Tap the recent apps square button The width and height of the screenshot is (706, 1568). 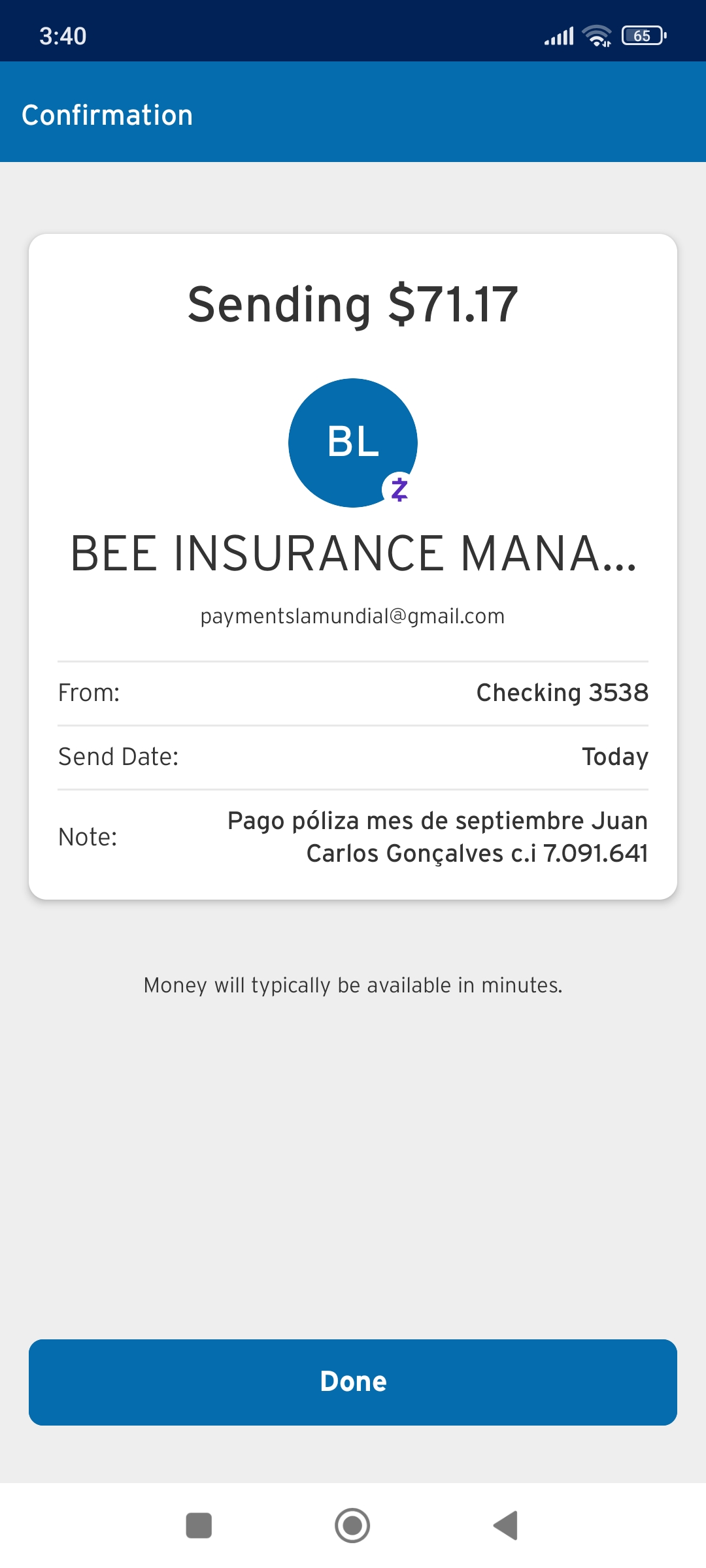click(199, 1526)
